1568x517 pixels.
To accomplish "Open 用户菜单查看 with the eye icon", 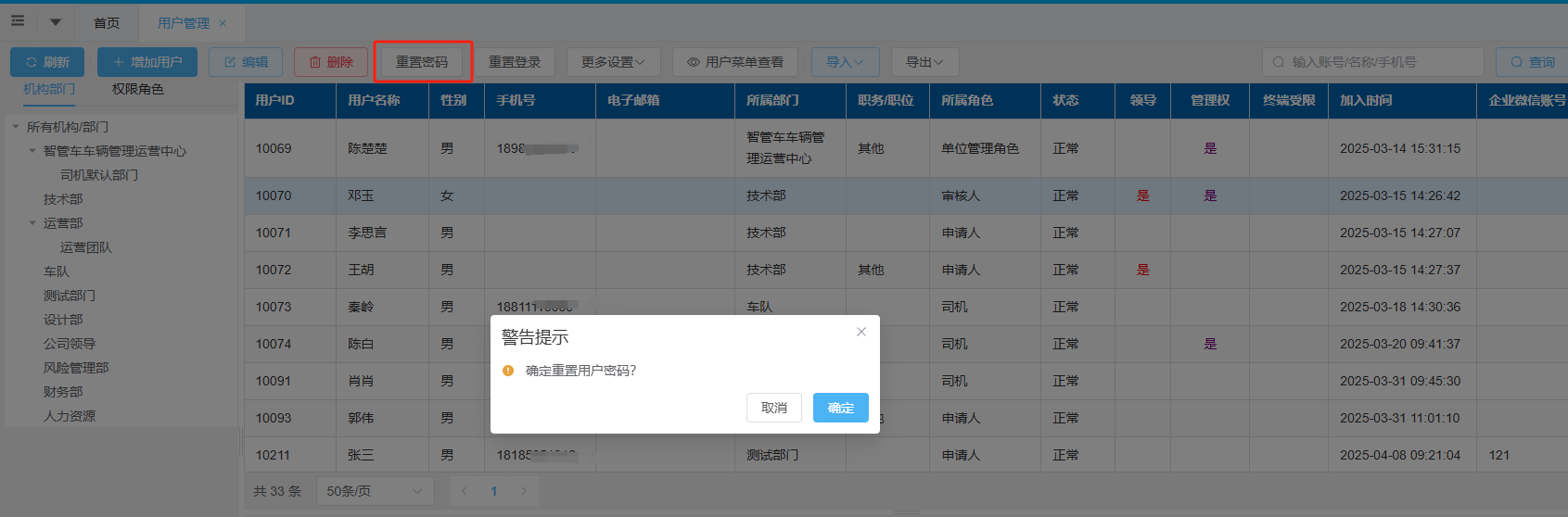I will coord(734,62).
